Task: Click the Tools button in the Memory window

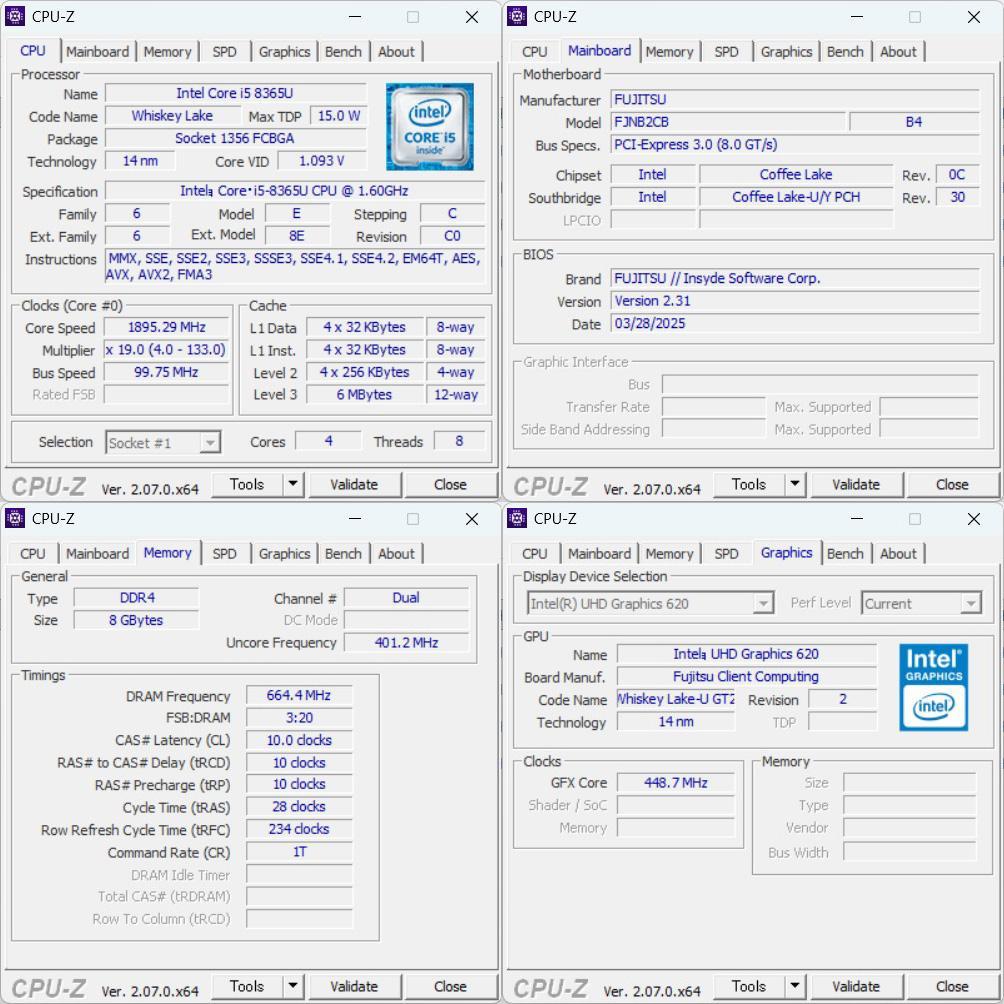Action: point(248,986)
